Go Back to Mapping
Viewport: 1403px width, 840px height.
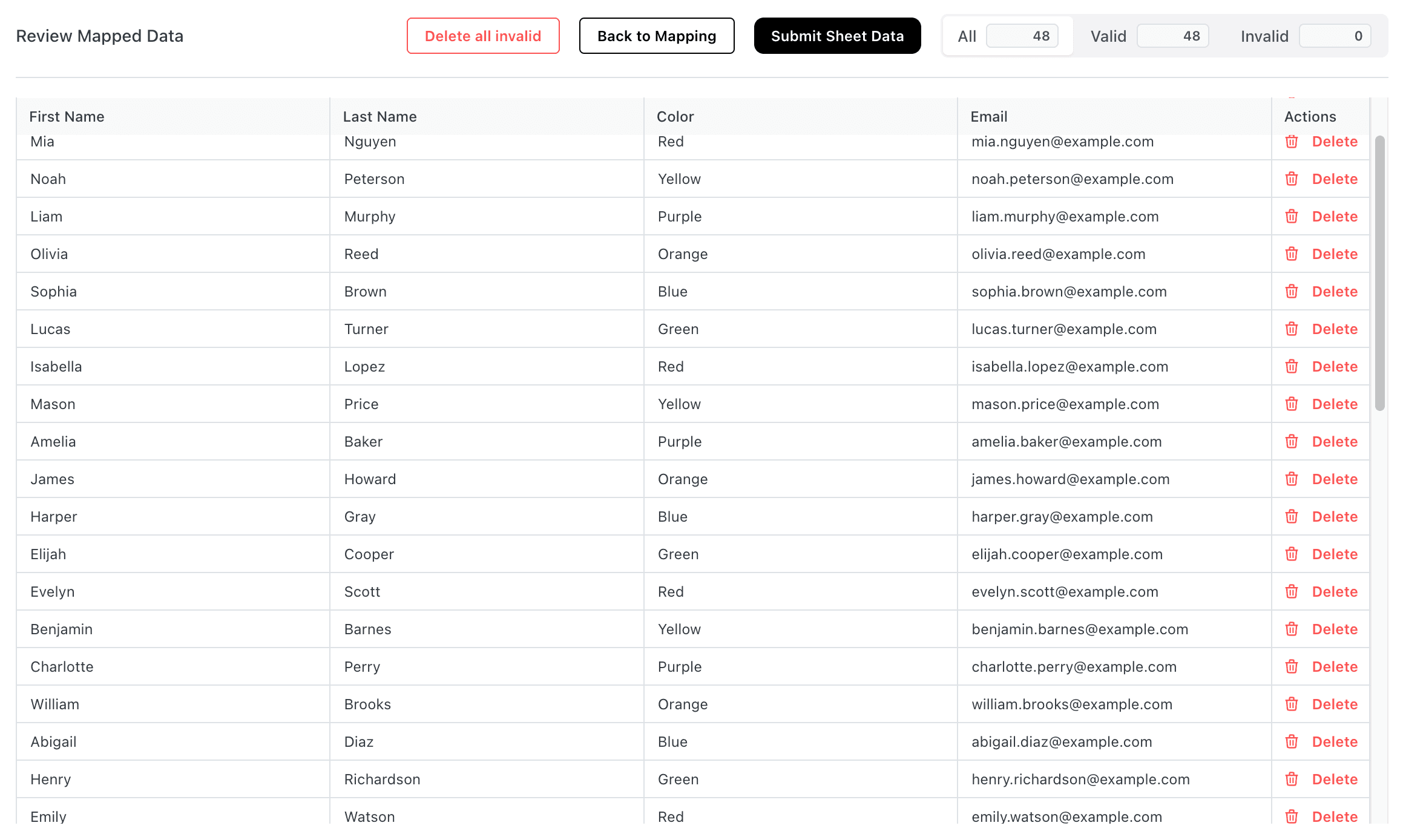(656, 36)
